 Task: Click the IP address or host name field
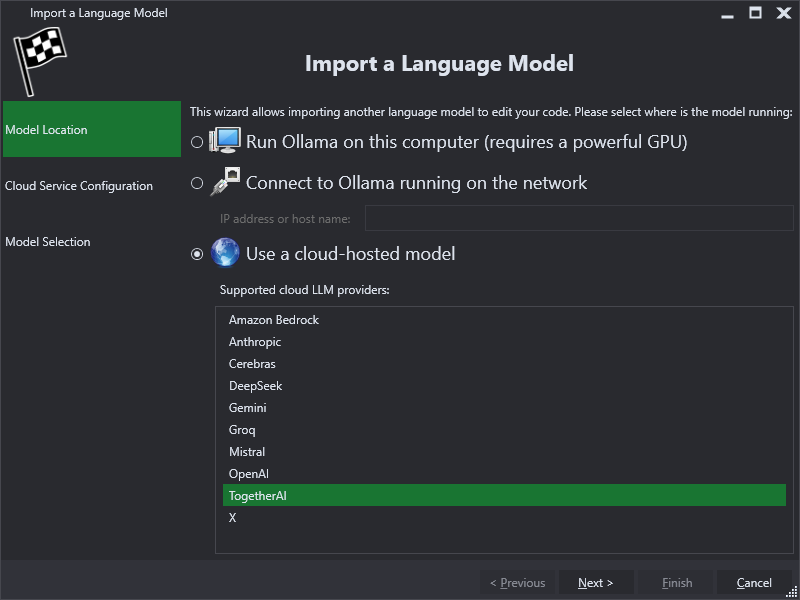[579, 218]
